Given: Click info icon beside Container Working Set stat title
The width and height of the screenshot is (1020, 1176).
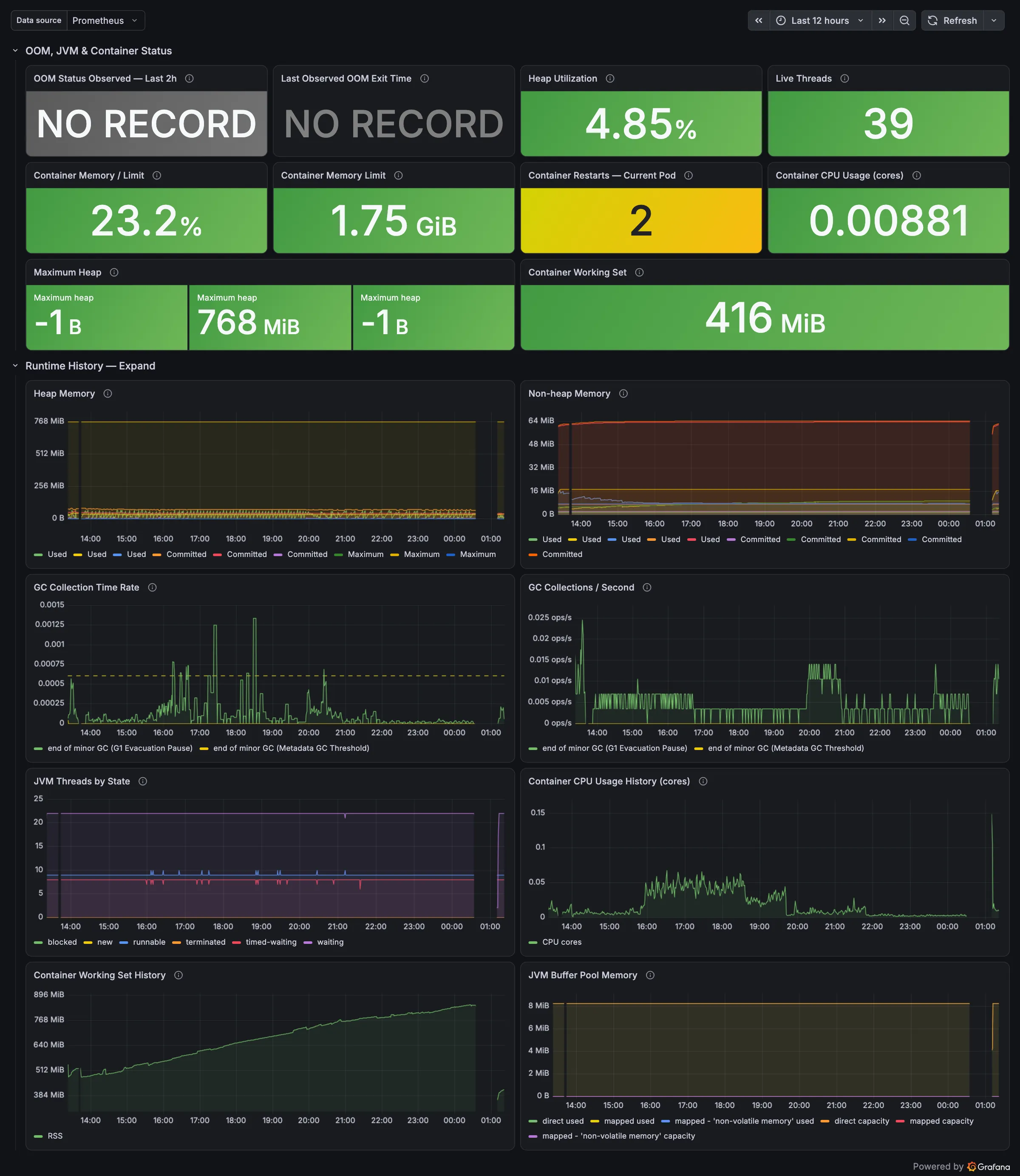Looking at the screenshot, I should [639, 272].
